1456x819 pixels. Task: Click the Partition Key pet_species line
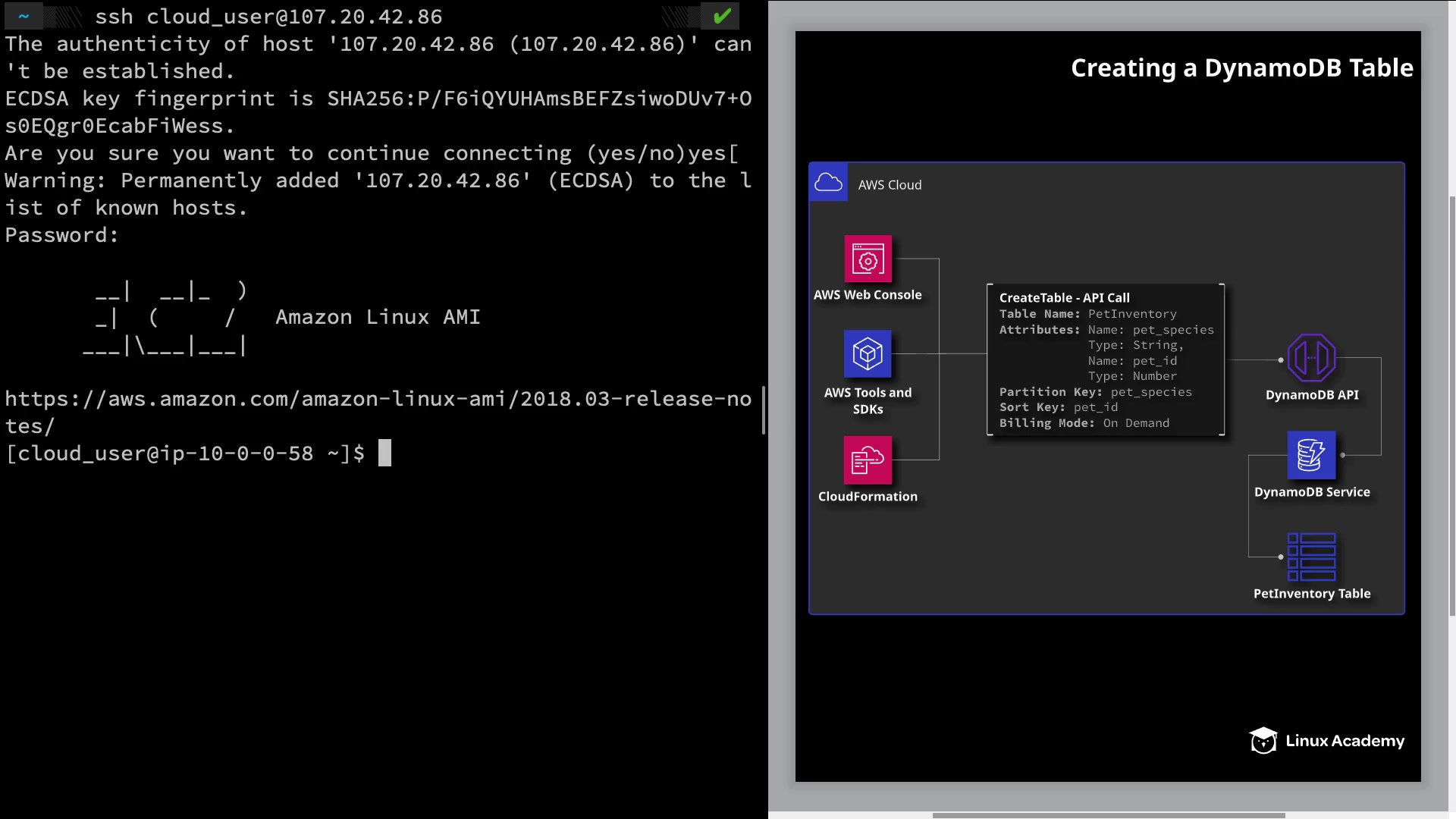(x=1095, y=392)
